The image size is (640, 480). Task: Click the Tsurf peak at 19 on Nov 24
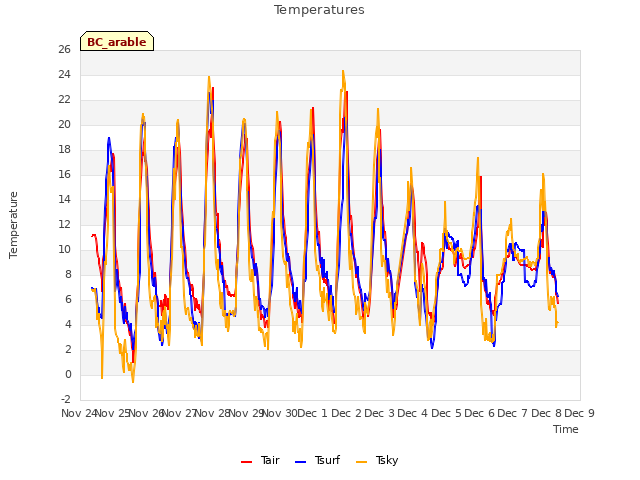coord(109,138)
